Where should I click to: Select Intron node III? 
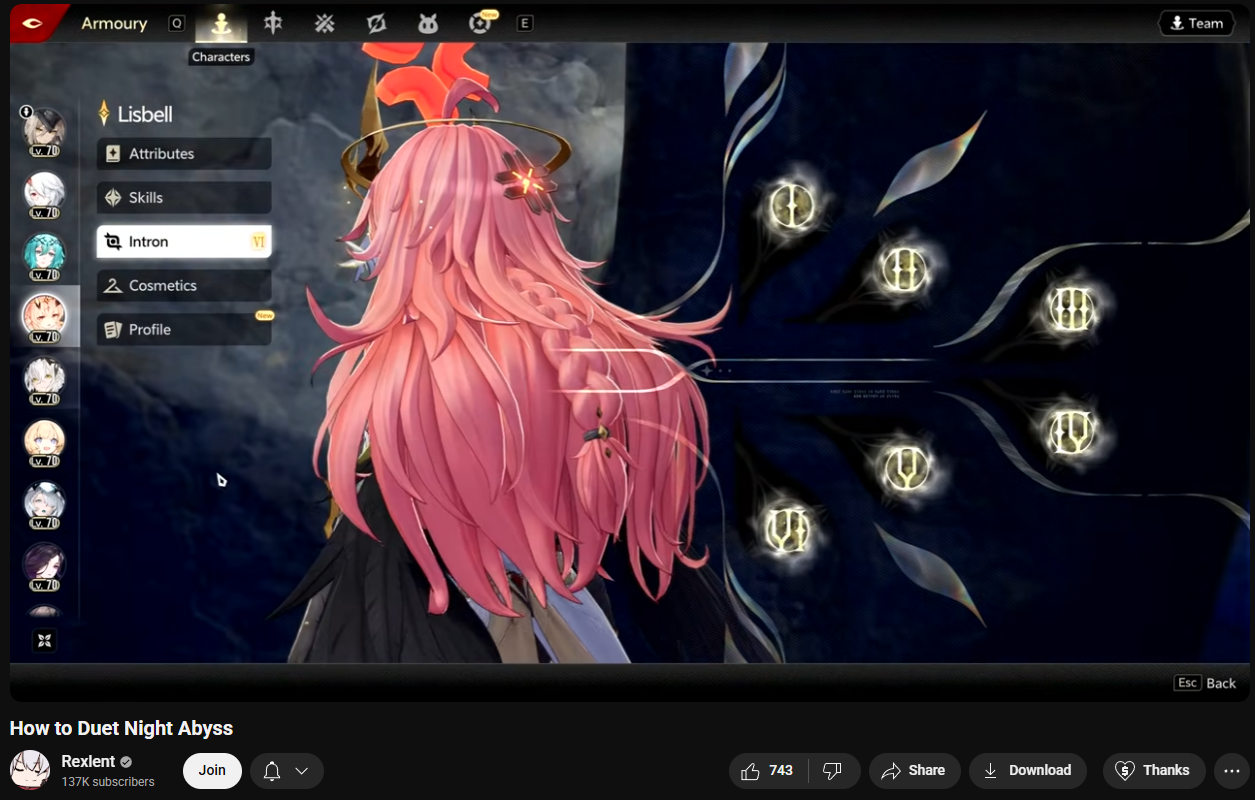tap(1071, 309)
